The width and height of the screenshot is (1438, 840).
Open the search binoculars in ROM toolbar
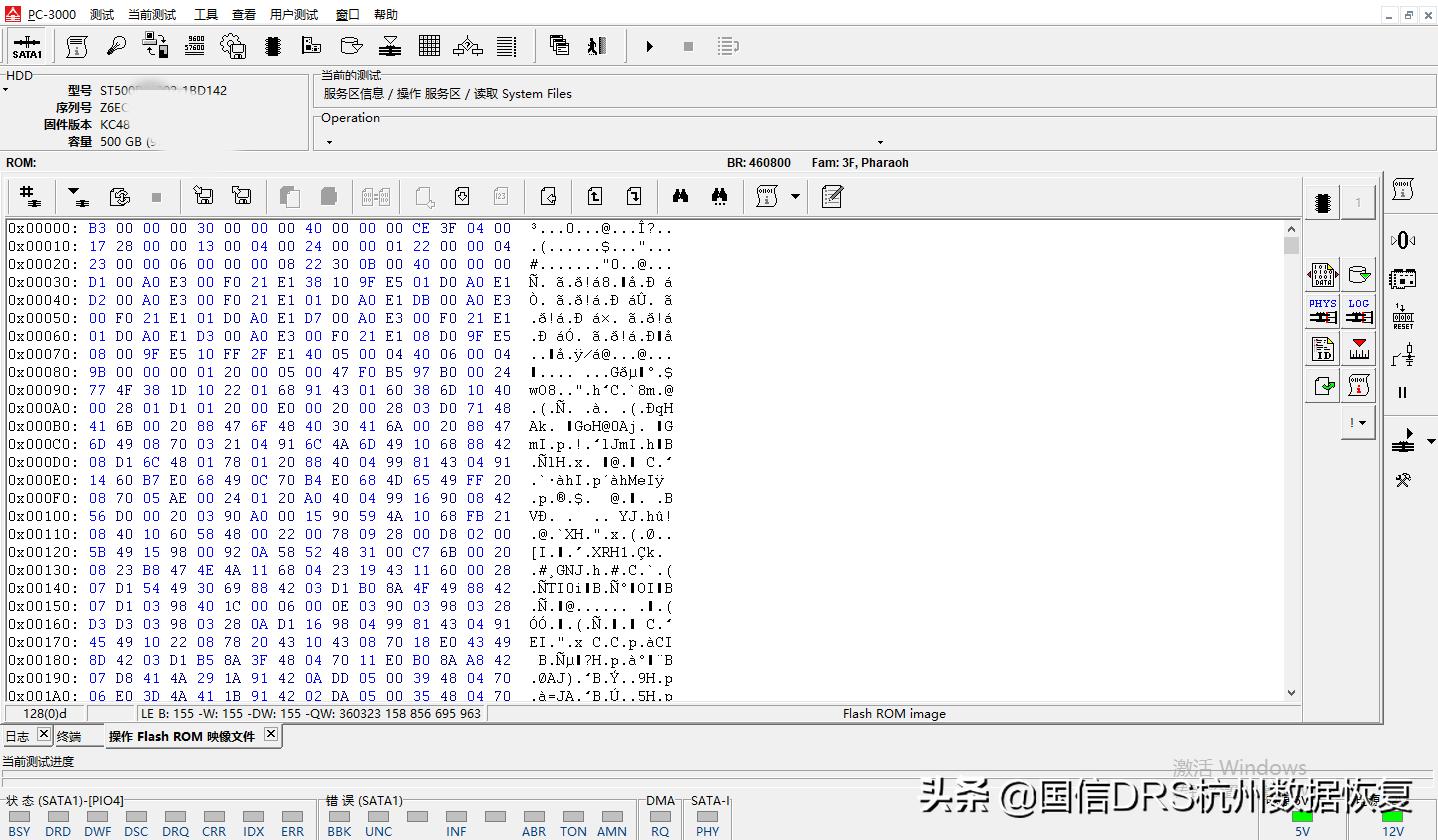[x=680, y=196]
